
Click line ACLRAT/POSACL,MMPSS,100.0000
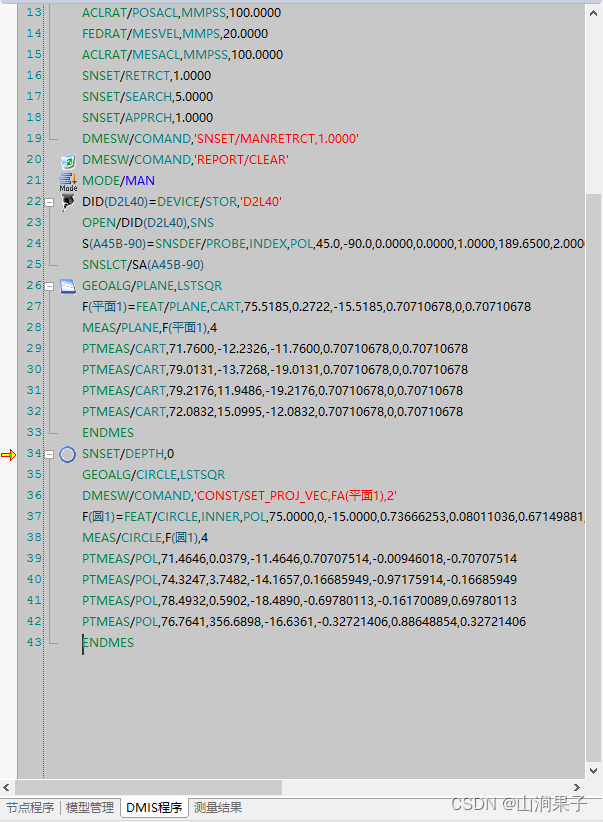pyautogui.click(x=181, y=13)
